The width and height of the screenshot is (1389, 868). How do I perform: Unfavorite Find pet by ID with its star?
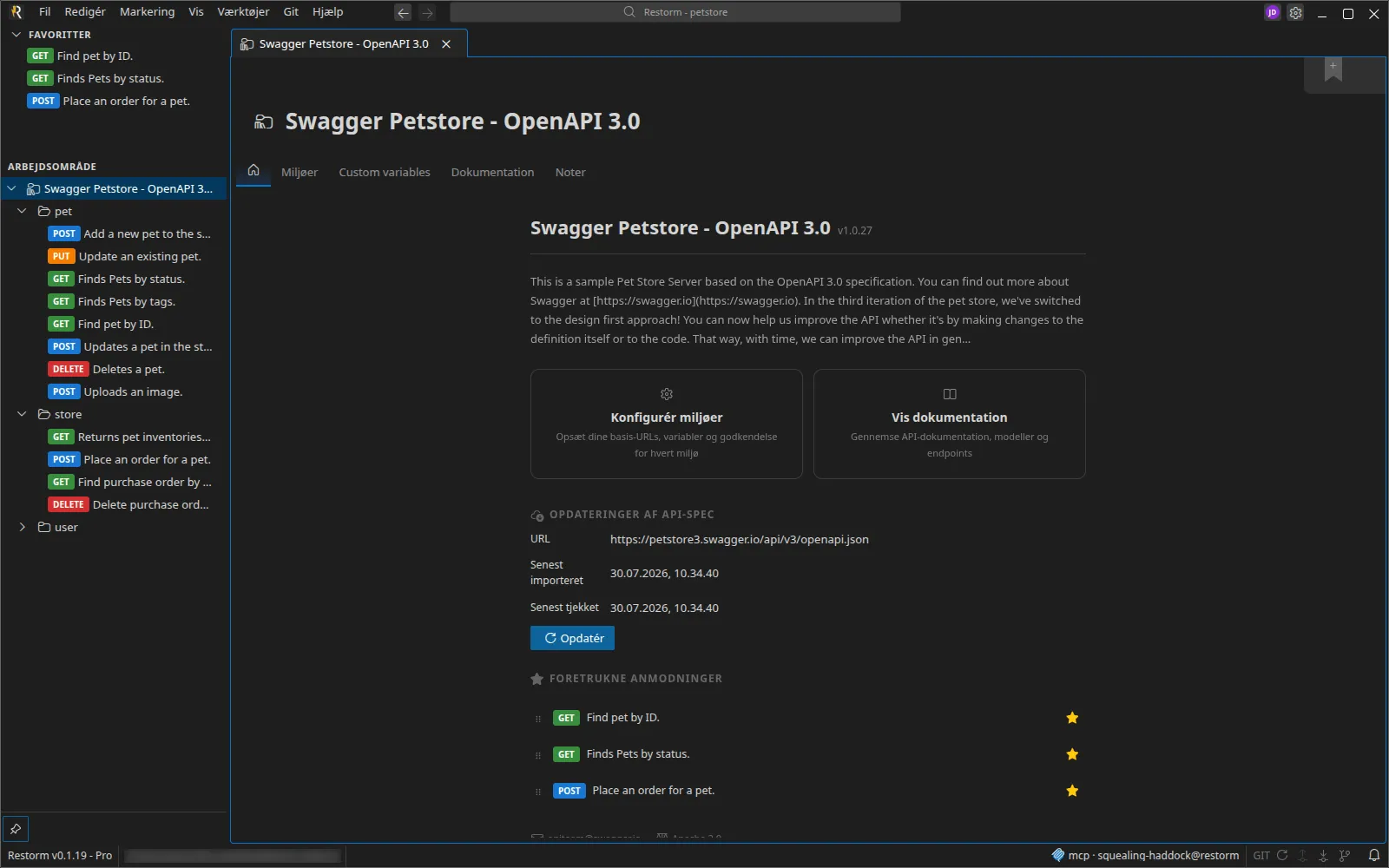coord(1072,718)
